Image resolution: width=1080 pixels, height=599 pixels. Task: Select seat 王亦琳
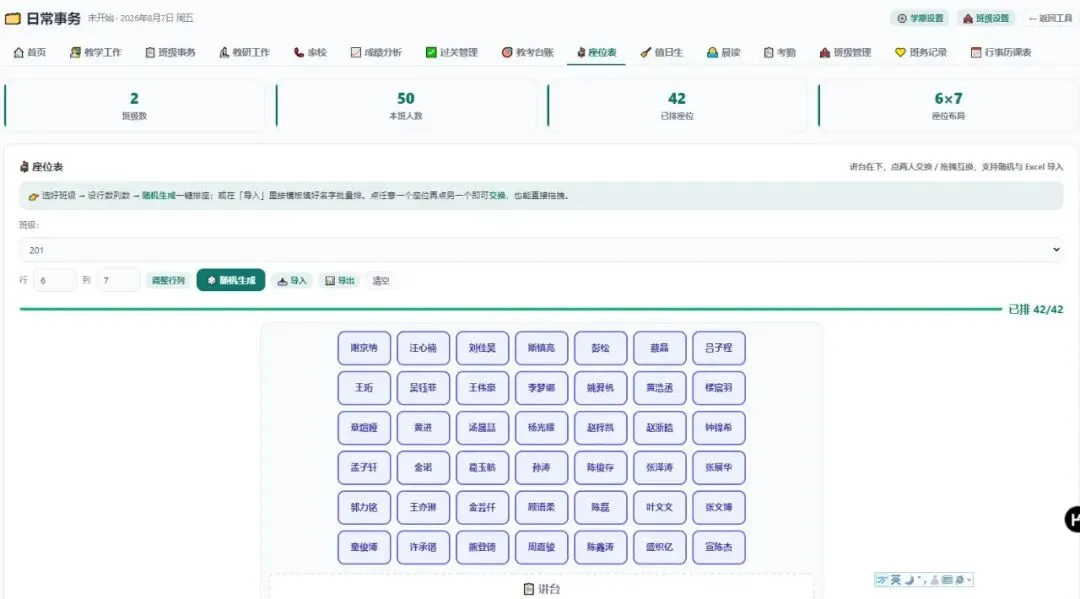423,507
